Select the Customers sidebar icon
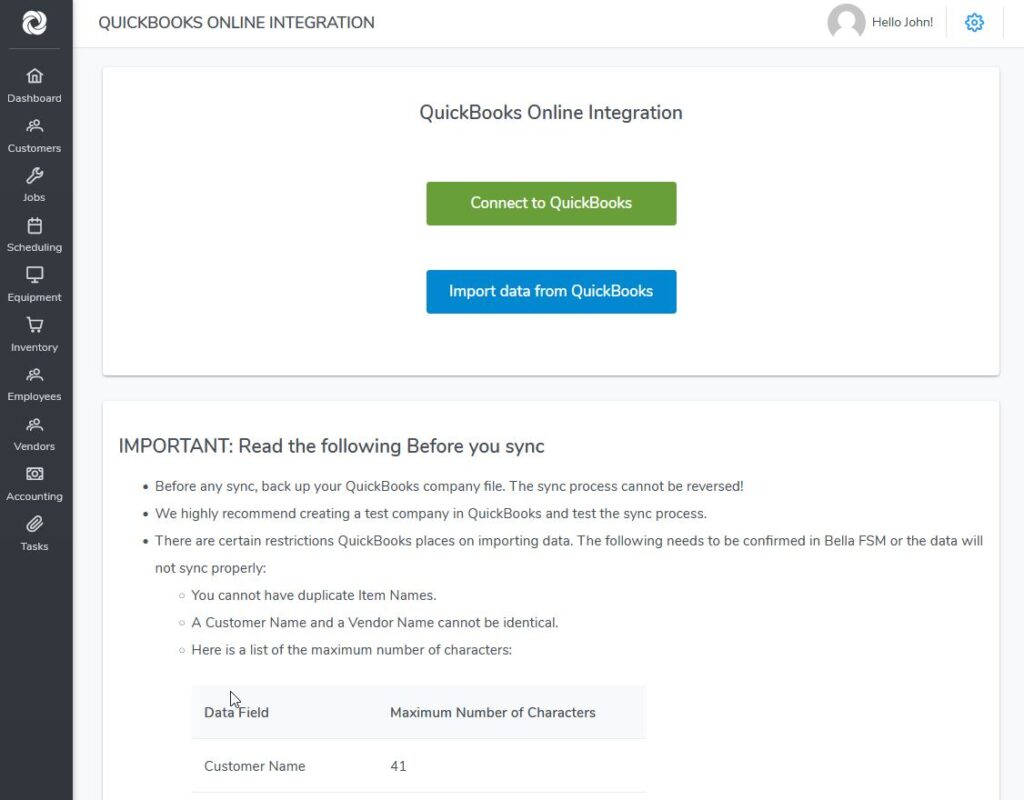This screenshot has width=1024, height=800. click(x=34, y=134)
